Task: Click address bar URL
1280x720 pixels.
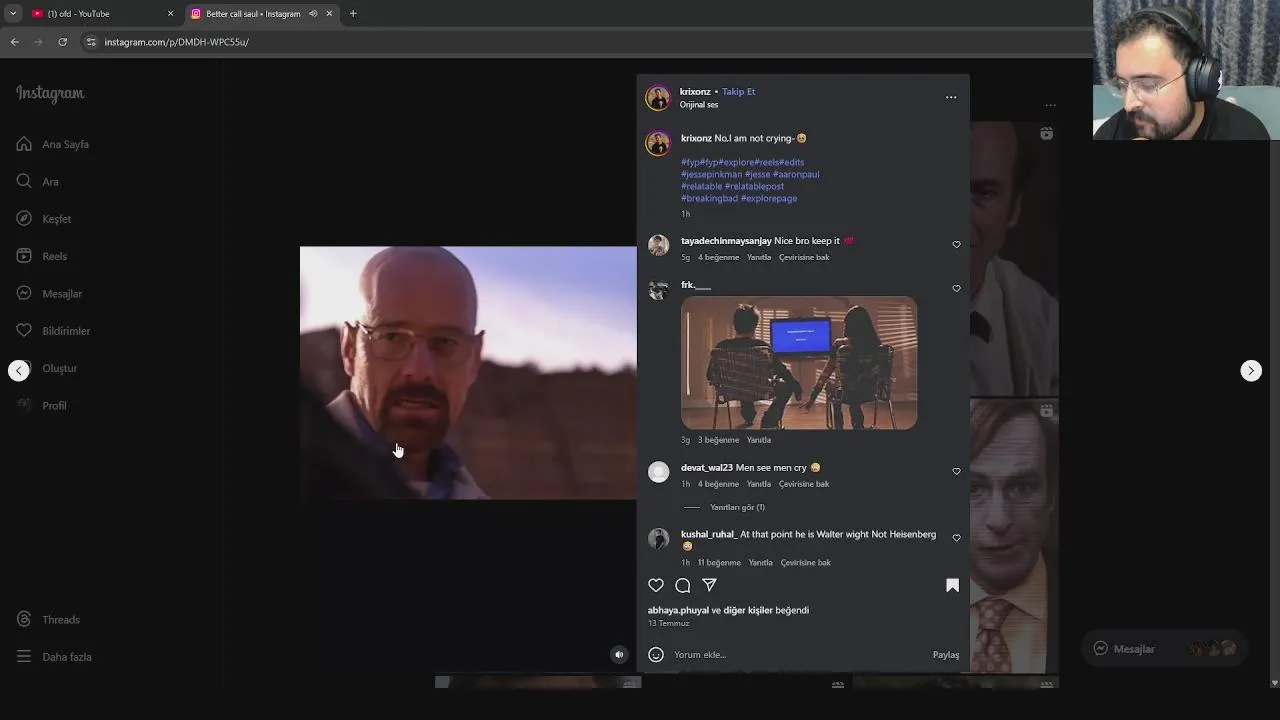Action: pyautogui.click(x=177, y=42)
